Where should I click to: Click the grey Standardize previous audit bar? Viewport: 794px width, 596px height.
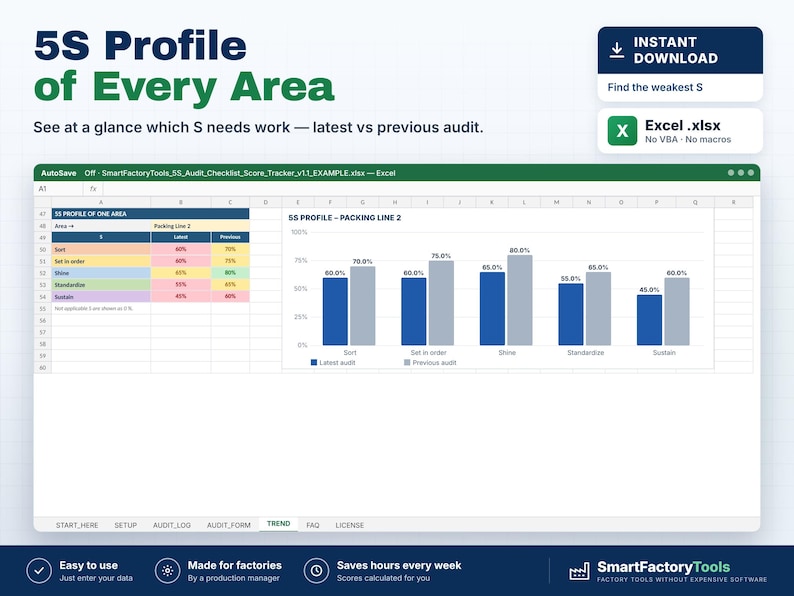[x=599, y=309]
